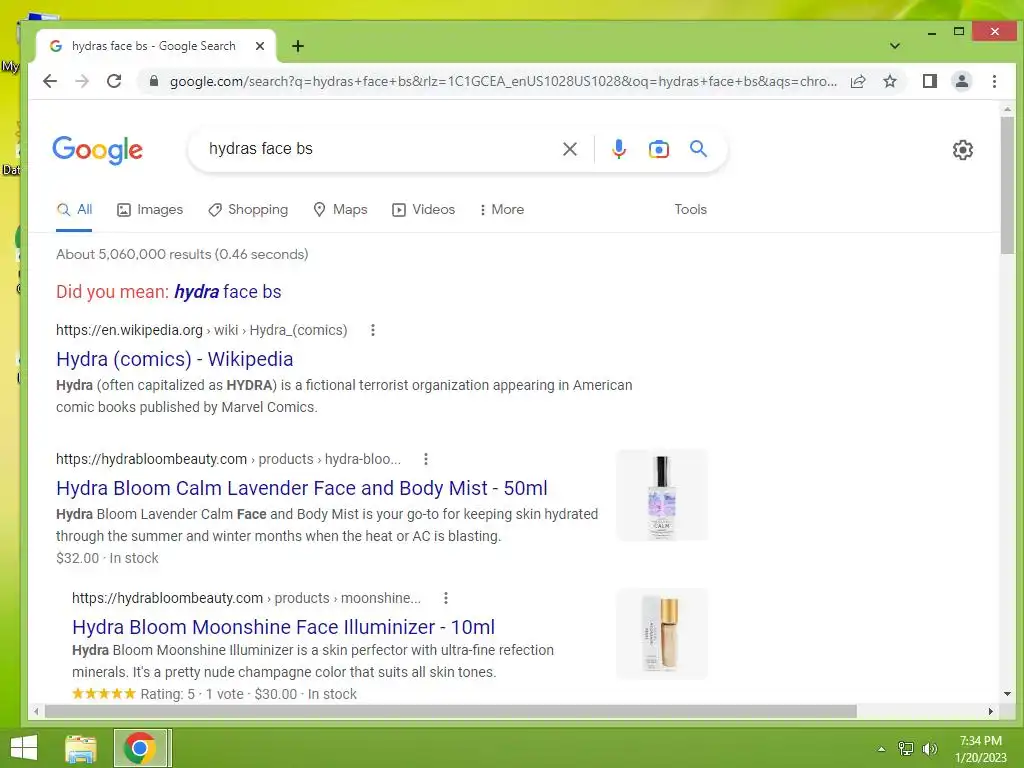Search by image with camera icon
The image size is (1024, 768).
pyautogui.click(x=658, y=149)
